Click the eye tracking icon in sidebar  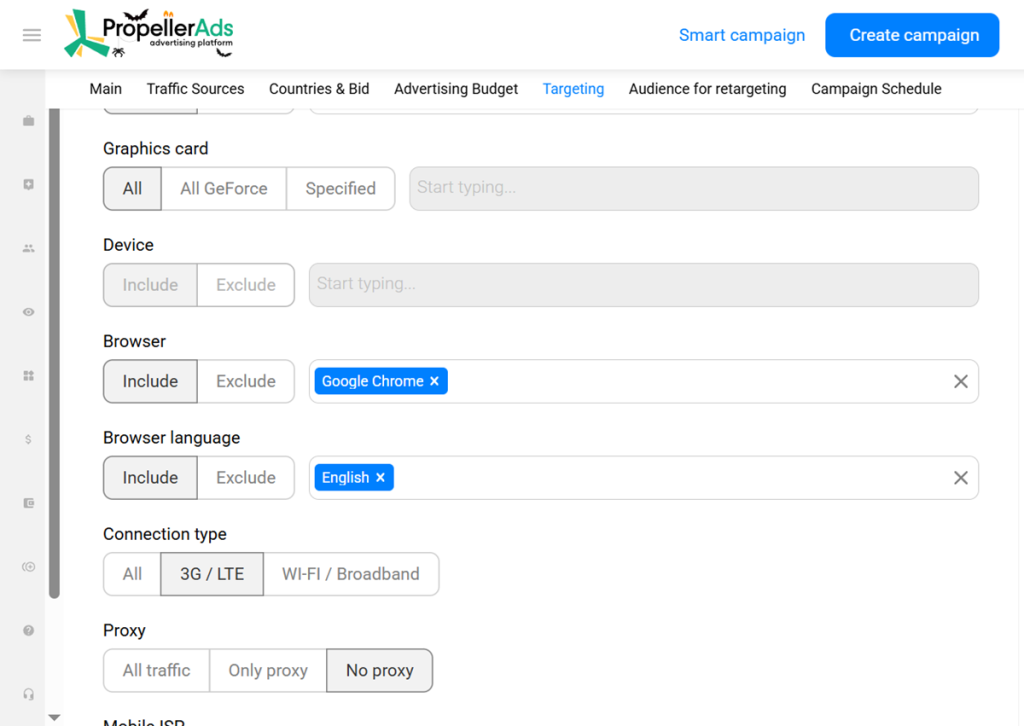tap(27, 311)
